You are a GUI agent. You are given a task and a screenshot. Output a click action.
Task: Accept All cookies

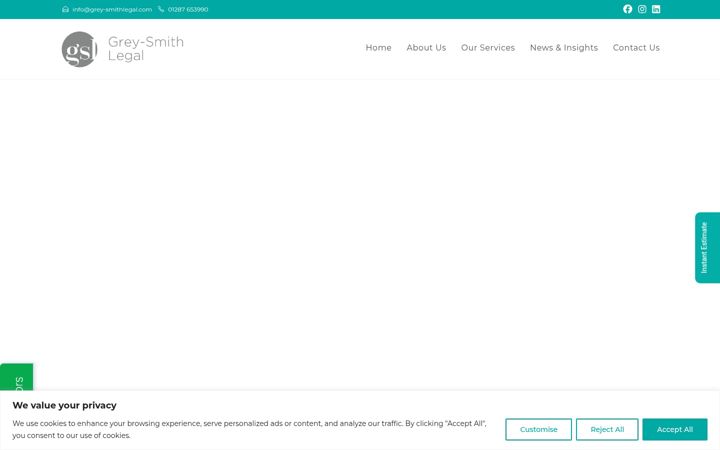coord(675,429)
